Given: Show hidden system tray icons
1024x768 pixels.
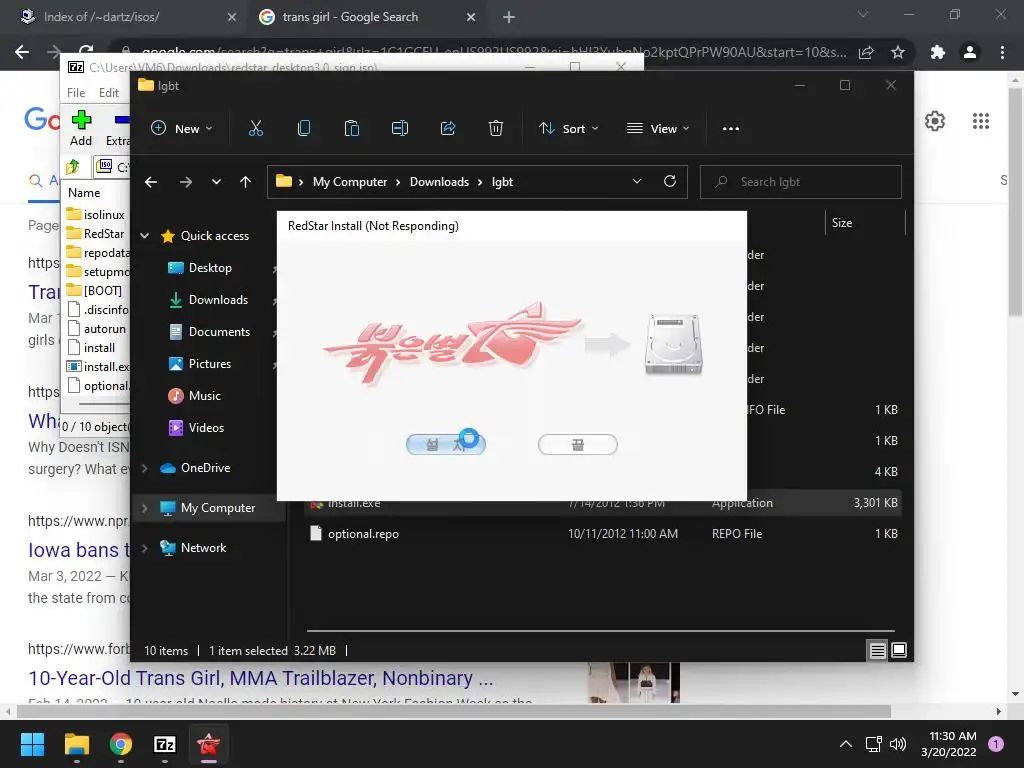Looking at the screenshot, I should (x=846, y=744).
